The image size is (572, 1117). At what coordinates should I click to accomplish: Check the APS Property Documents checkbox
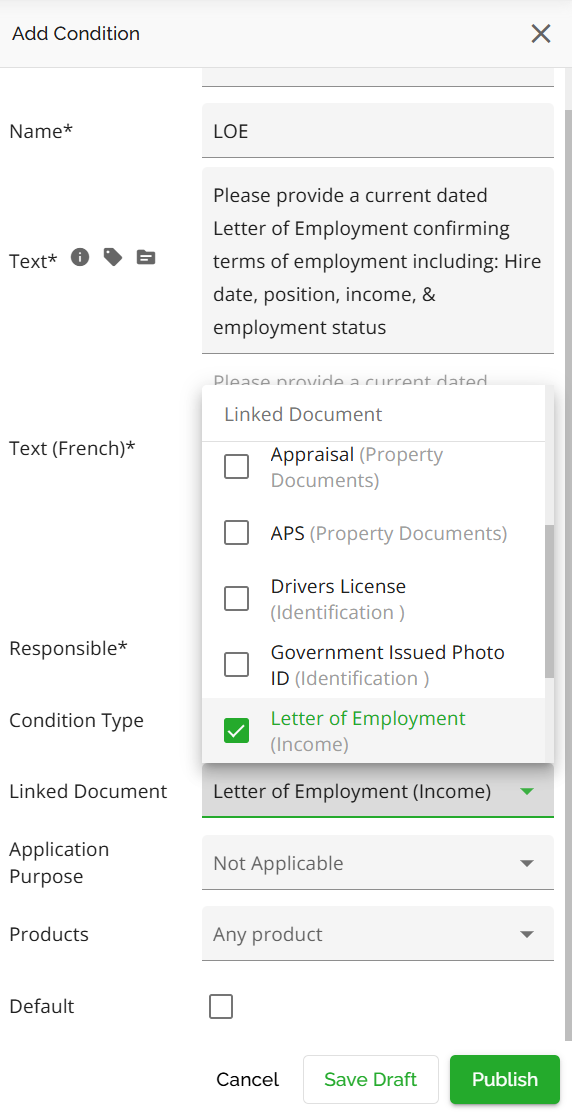(x=236, y=533)
